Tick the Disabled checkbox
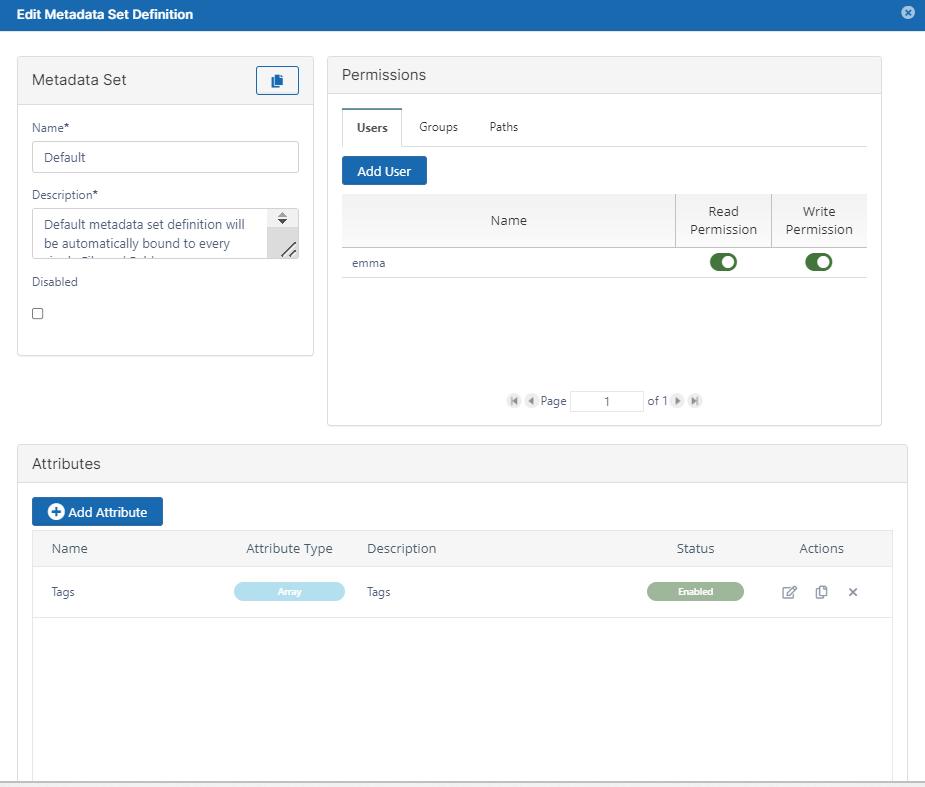Viewport: 925px width, 787px height. point(38,313)
